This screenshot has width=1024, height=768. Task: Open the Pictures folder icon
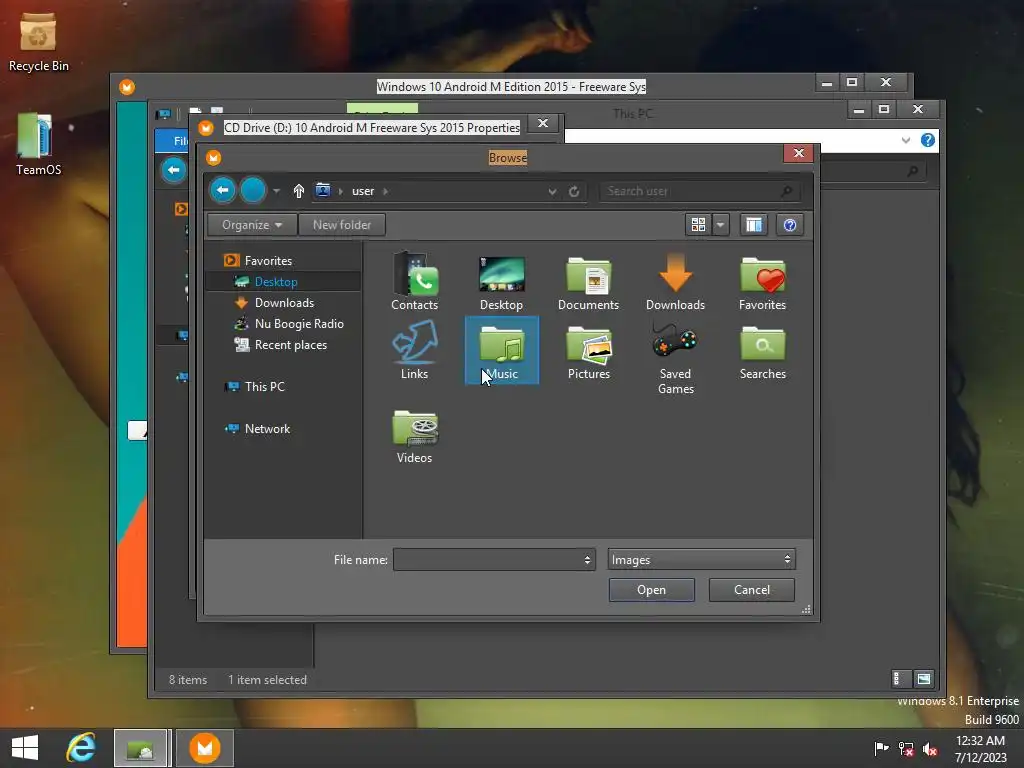pyautogui.click(x=588, y=351)
